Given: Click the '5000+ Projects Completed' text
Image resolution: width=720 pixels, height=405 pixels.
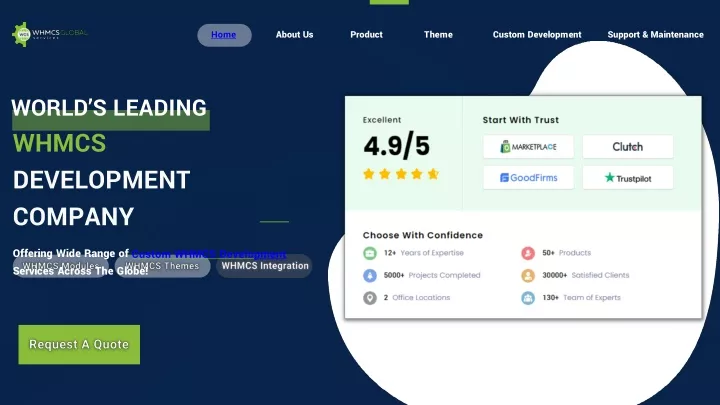Looking at the screenshot, I should coord(432,275).
